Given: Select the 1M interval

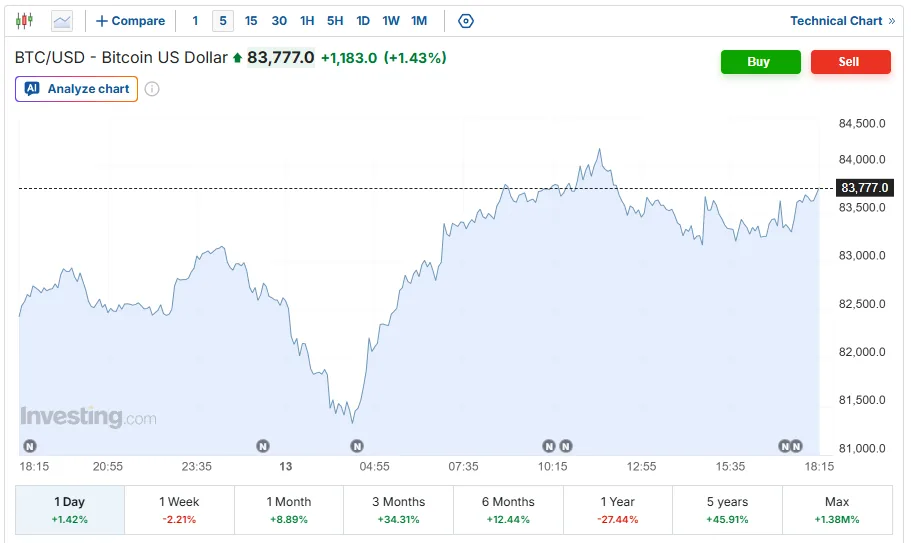Looking at the screenshot, I should [x=419, y=21].
